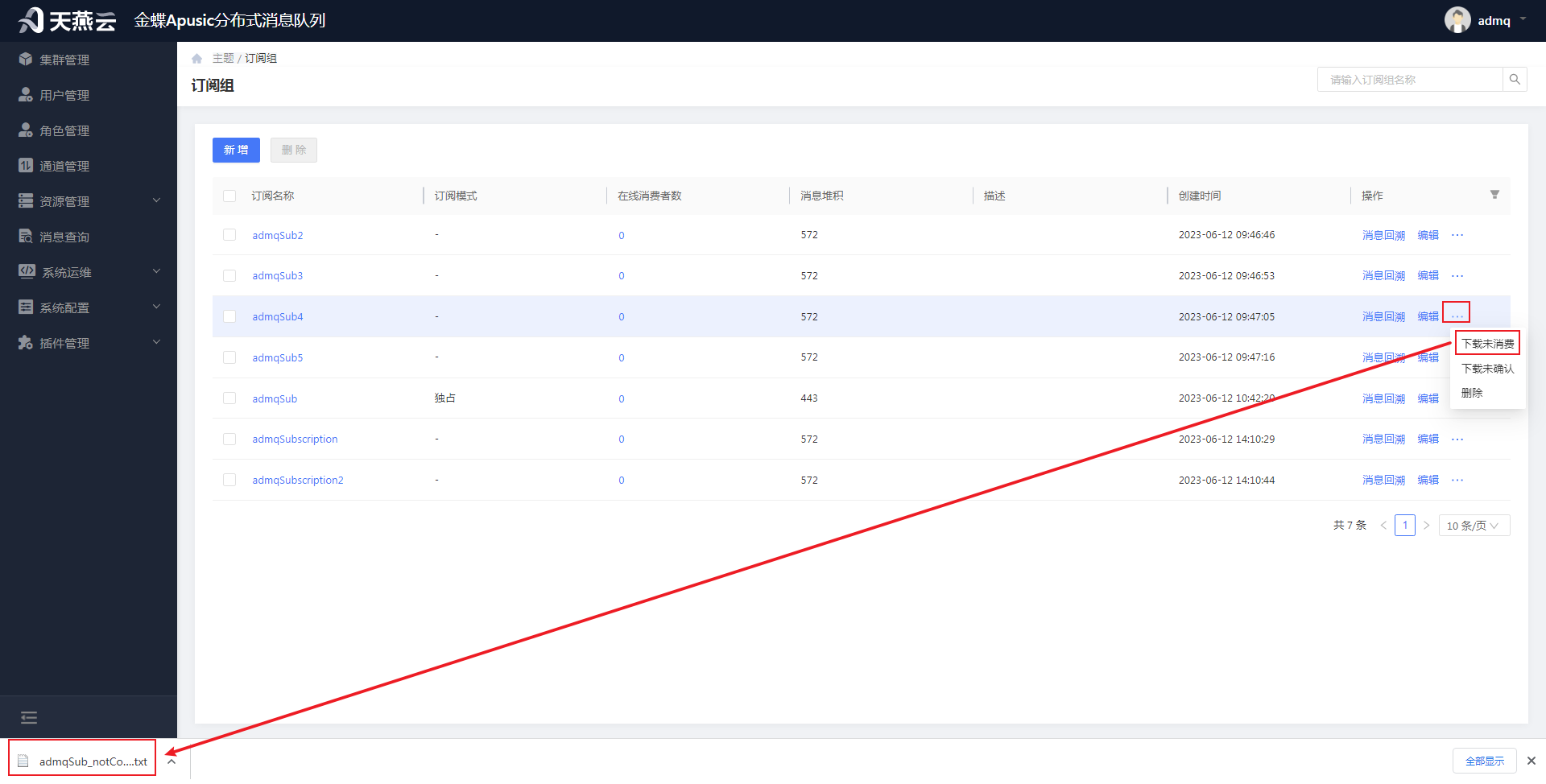Open the admq user dropdown arrow
This screenshot has width=1546, height=784.
tap(1523, 19)
